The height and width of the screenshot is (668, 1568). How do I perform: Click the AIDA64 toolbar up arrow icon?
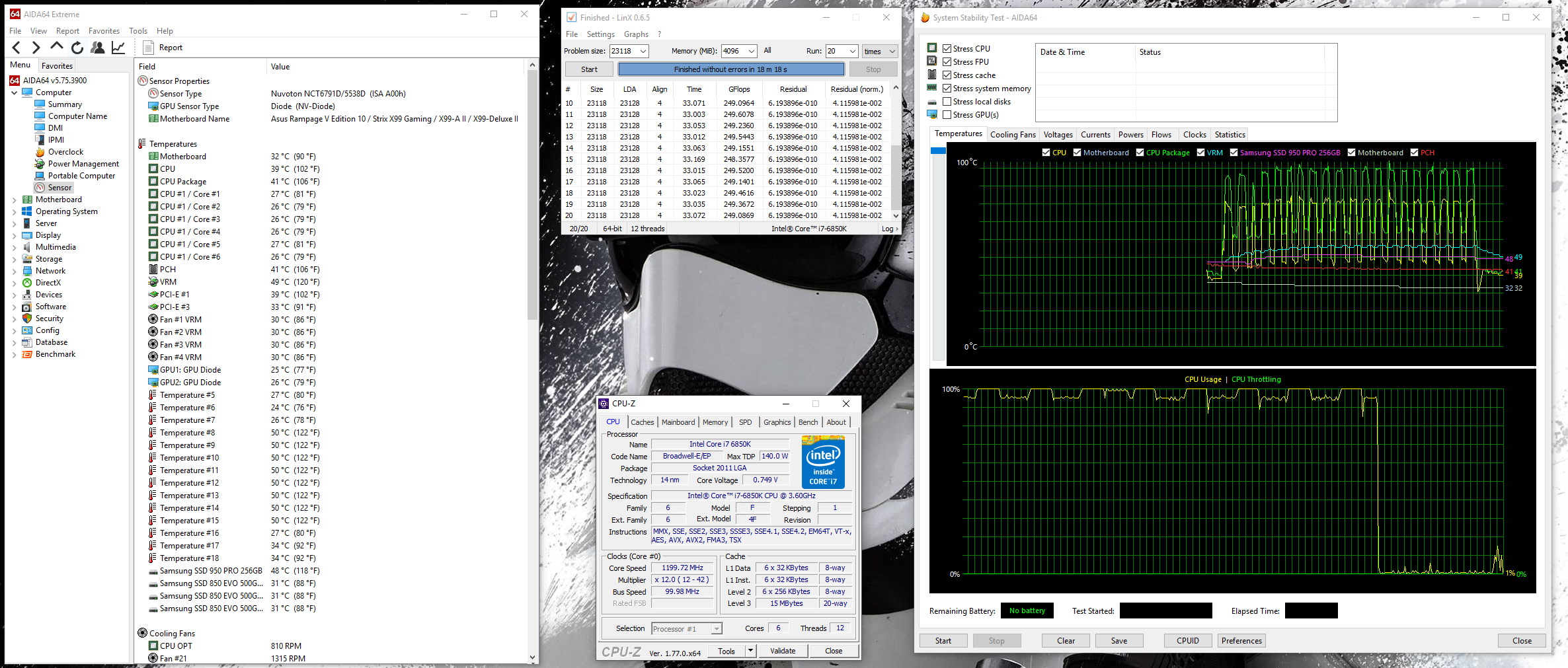coord(57,47)
